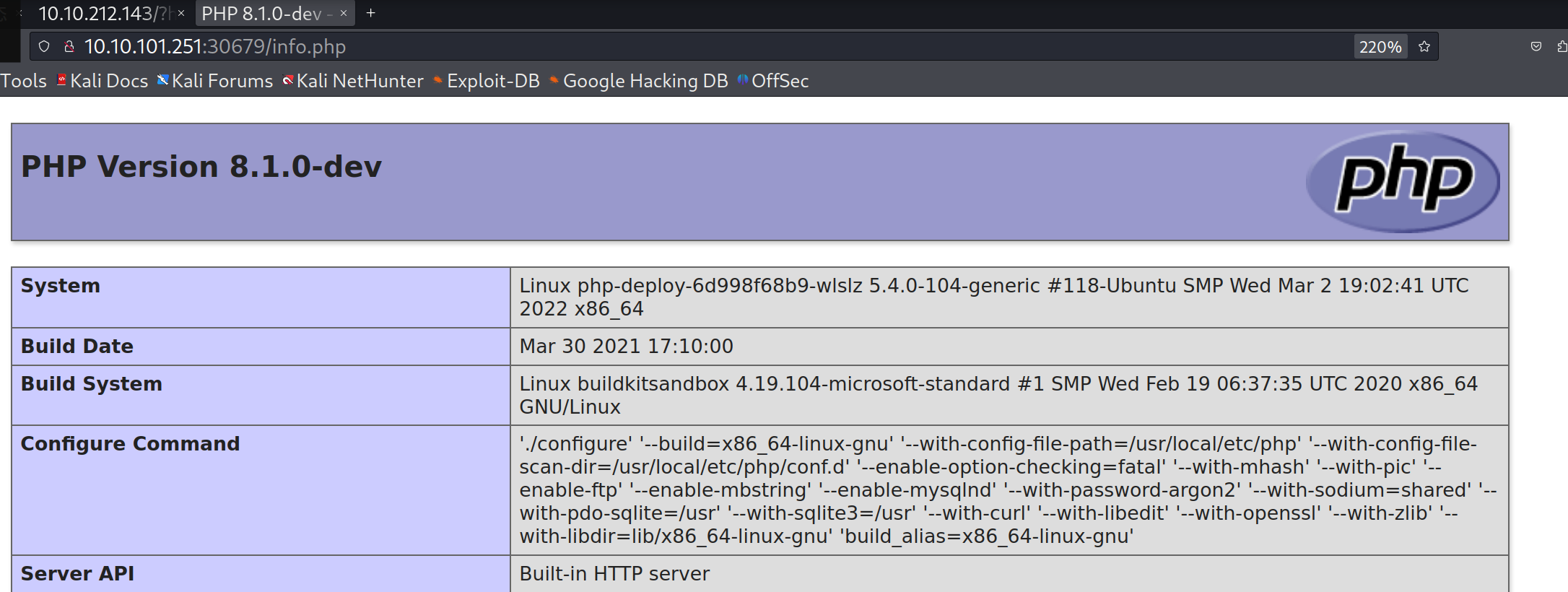Open the Kali Tools bookmark
The height and width of the screenshot is (592, 1568).
[23, 81]
